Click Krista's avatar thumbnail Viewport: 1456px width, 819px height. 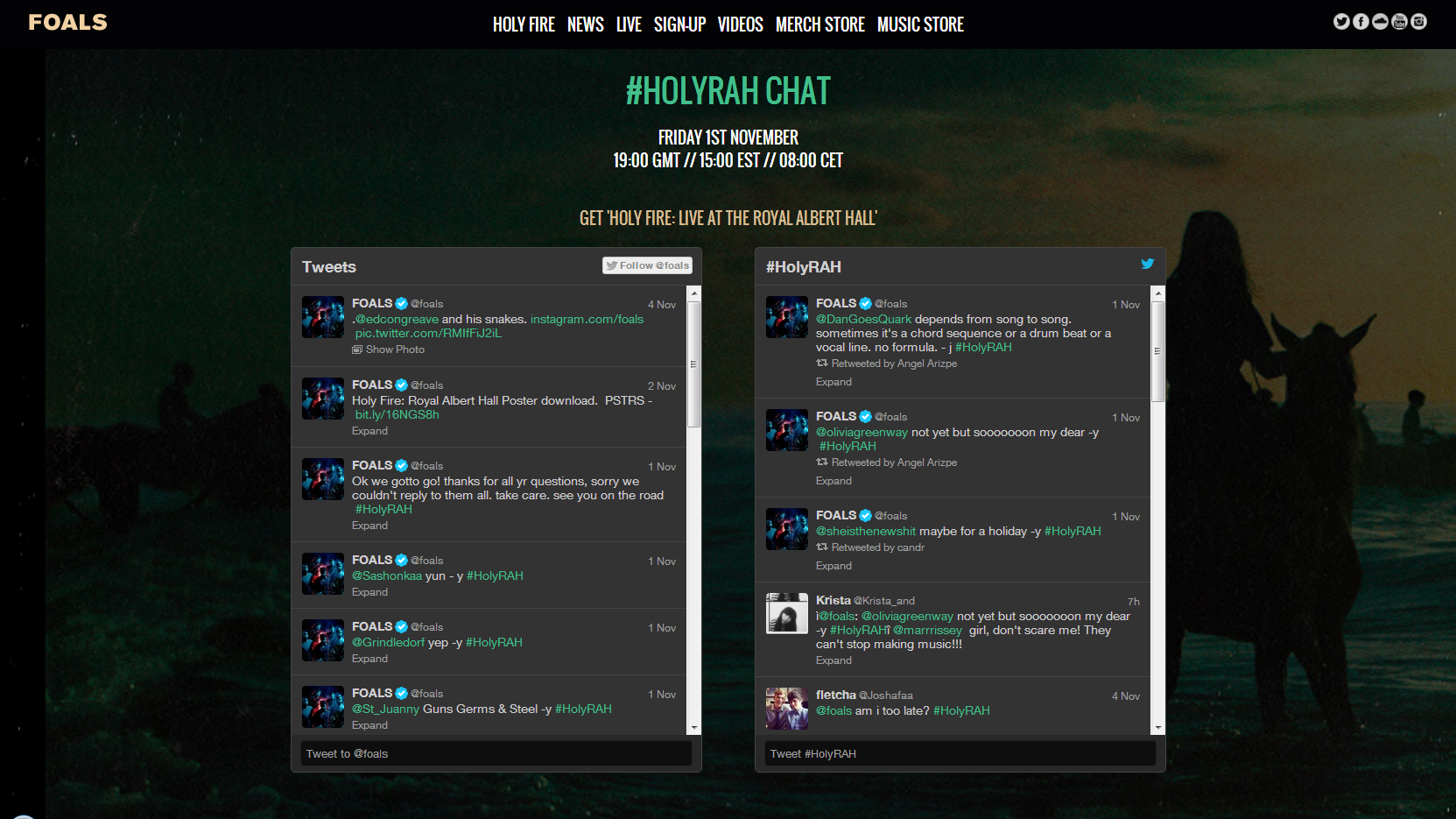[786, 613]
